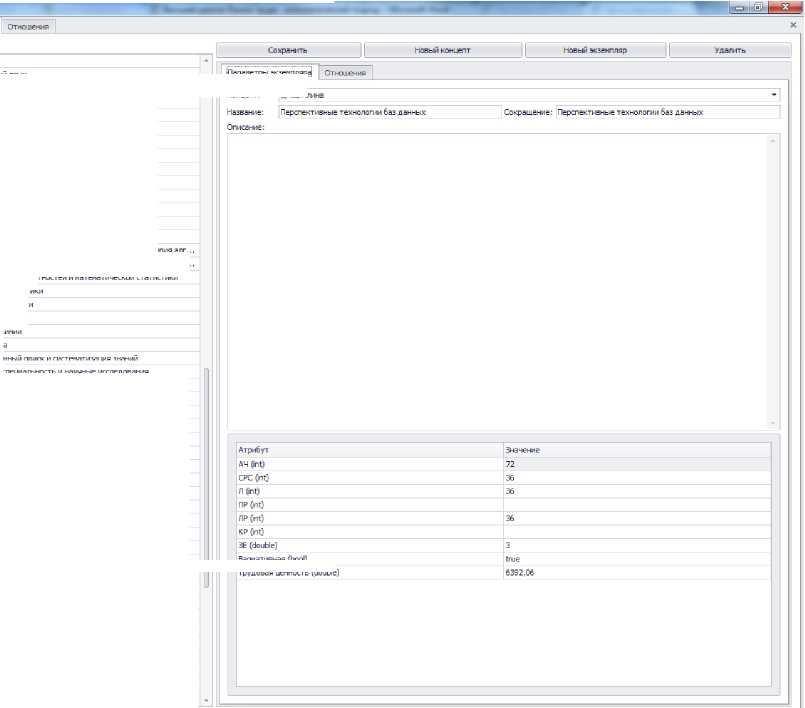The width and height of the screenshot is (805, 708).
Task: Switch to the inner Отношения tab beside instance parameters
Action: (x=345, y=73)
